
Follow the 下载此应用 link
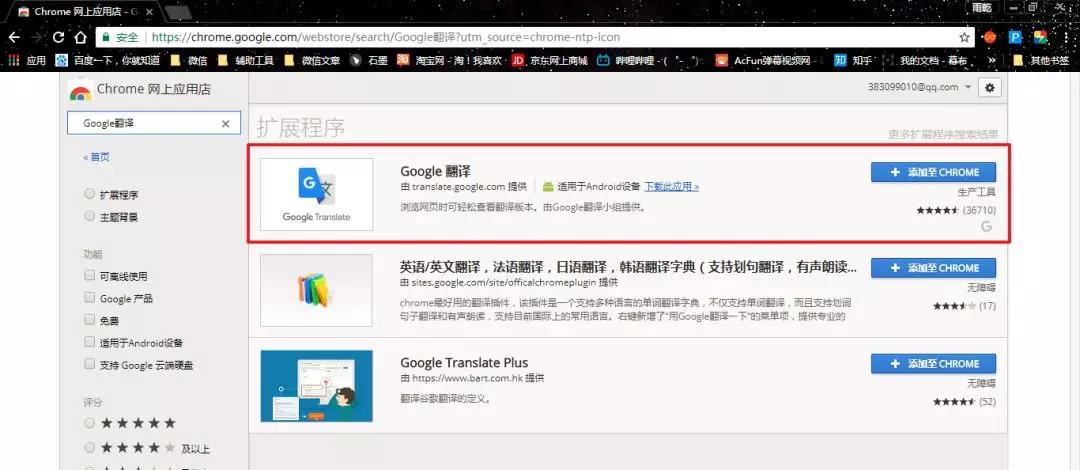click(672, 187)
